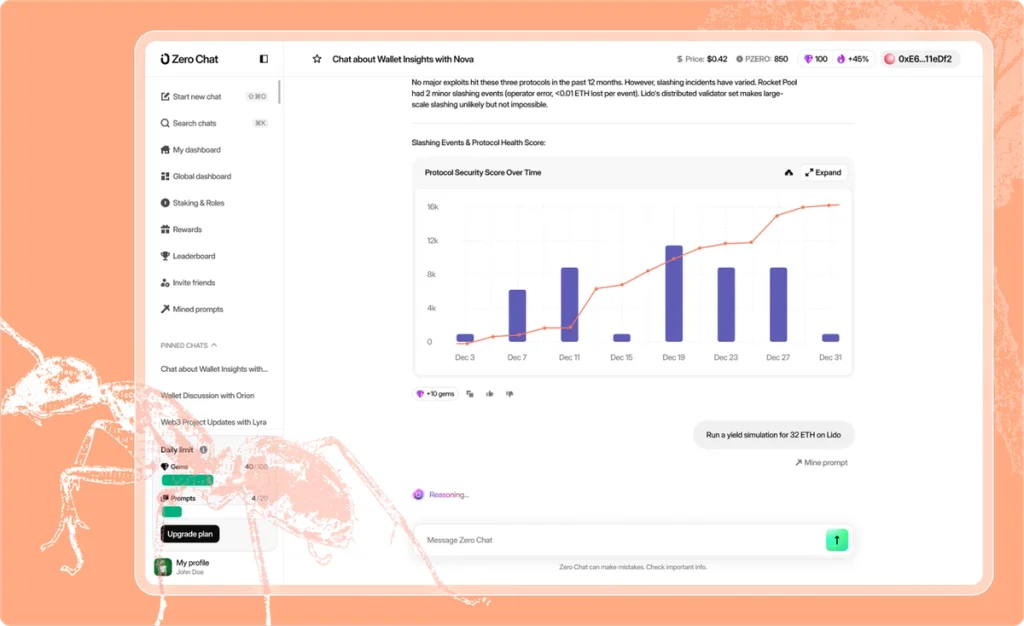Screen dimensions: 1024x626
Task: Click the Daily limit info icon
Action: [x=204, y=450]
